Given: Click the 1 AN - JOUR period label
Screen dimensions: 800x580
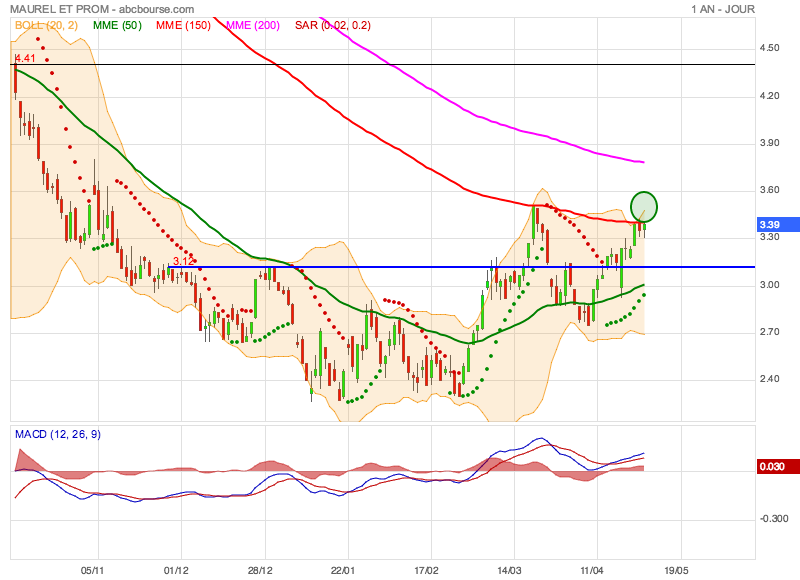Looking at the screenshot, I should pyautogui.click(x=722, y=9).
